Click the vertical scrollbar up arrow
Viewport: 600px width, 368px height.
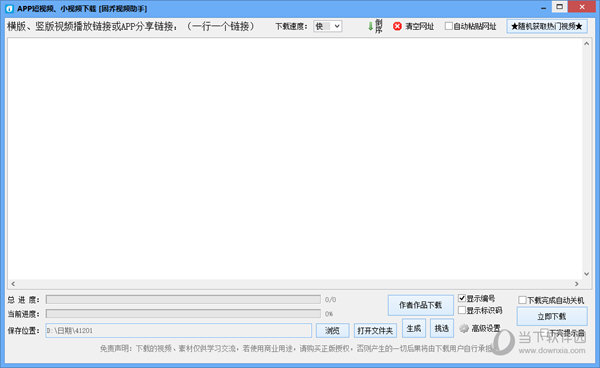(x=587, y=44)
